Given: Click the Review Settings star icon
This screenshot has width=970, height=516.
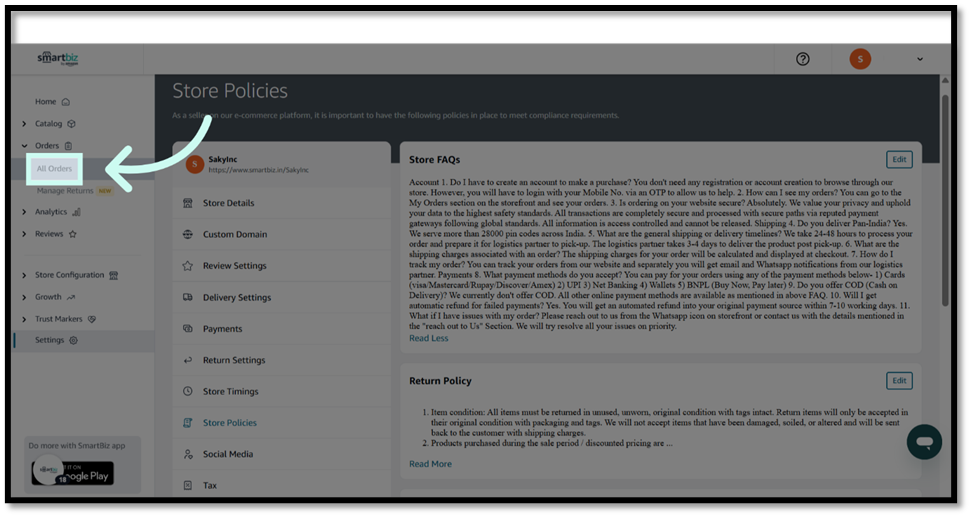Looking at the screenshot, I should 188,266.
